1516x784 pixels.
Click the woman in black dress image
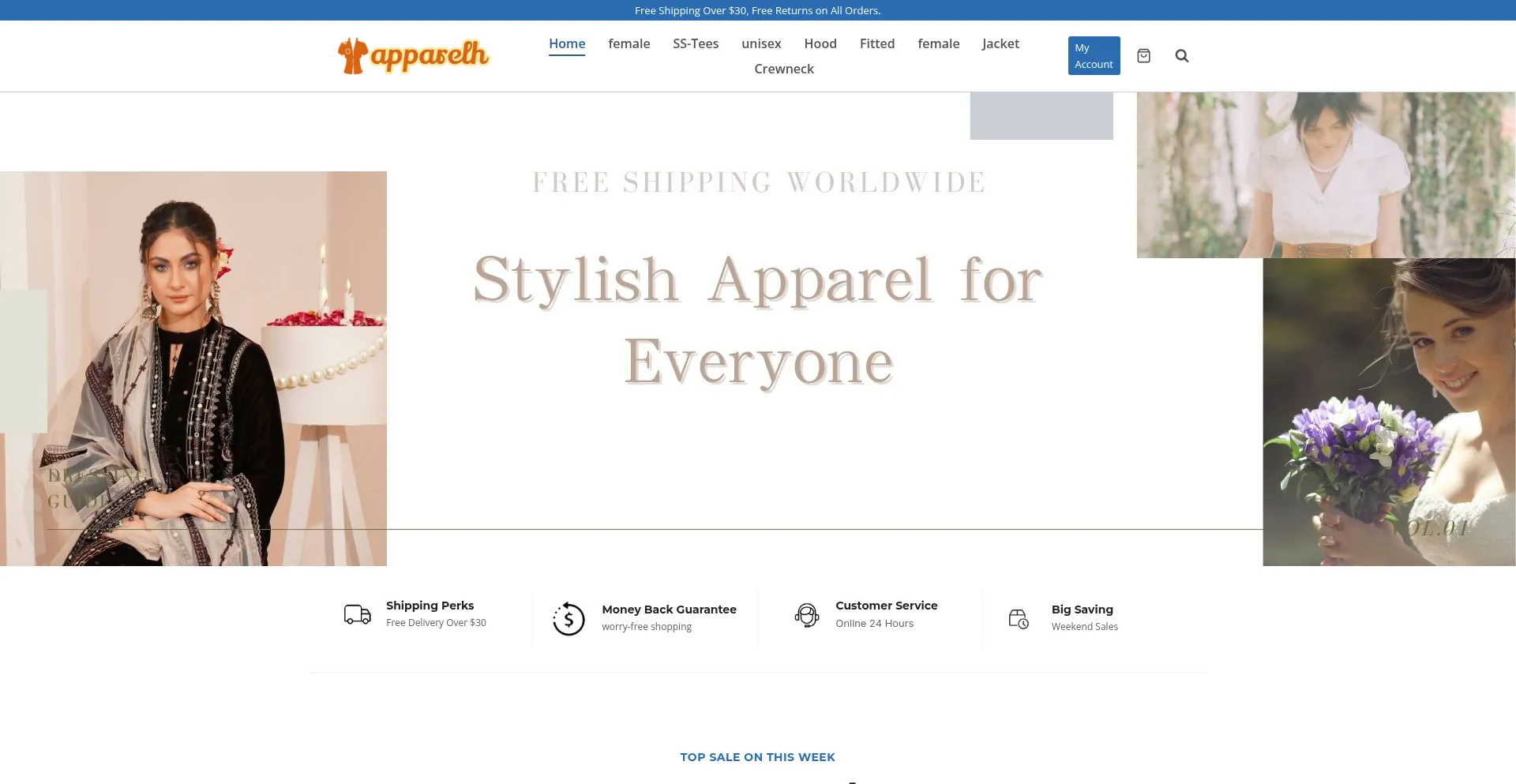[193, 368]
